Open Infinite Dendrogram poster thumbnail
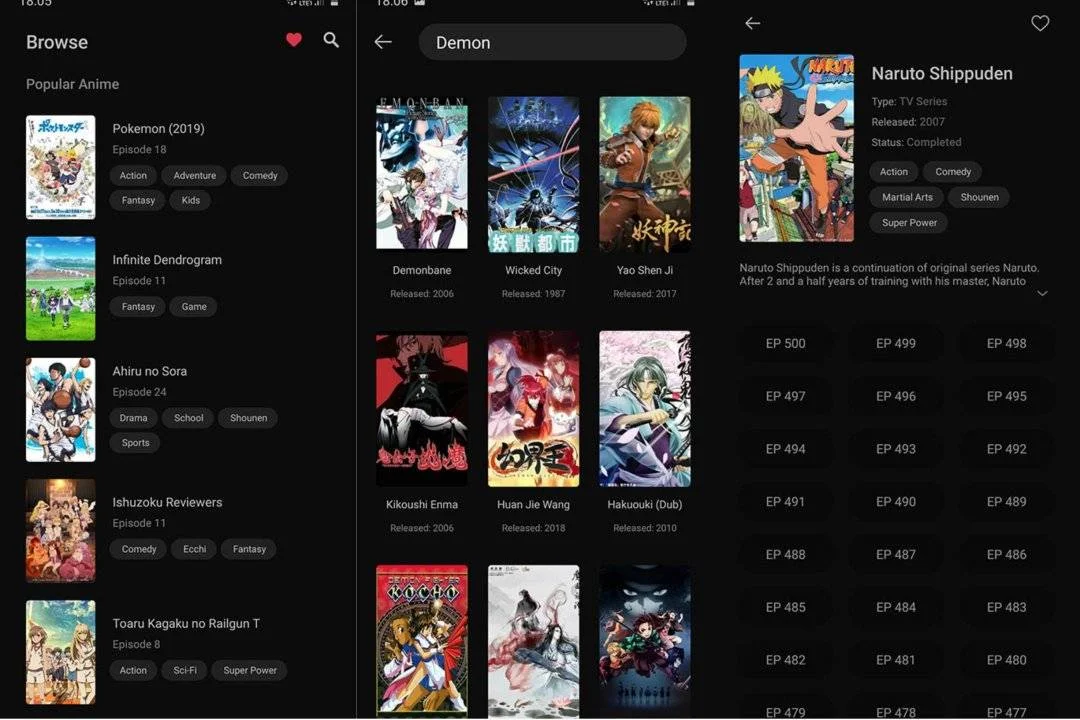This screenshot has height=720, width=1080. coord(61,289)
